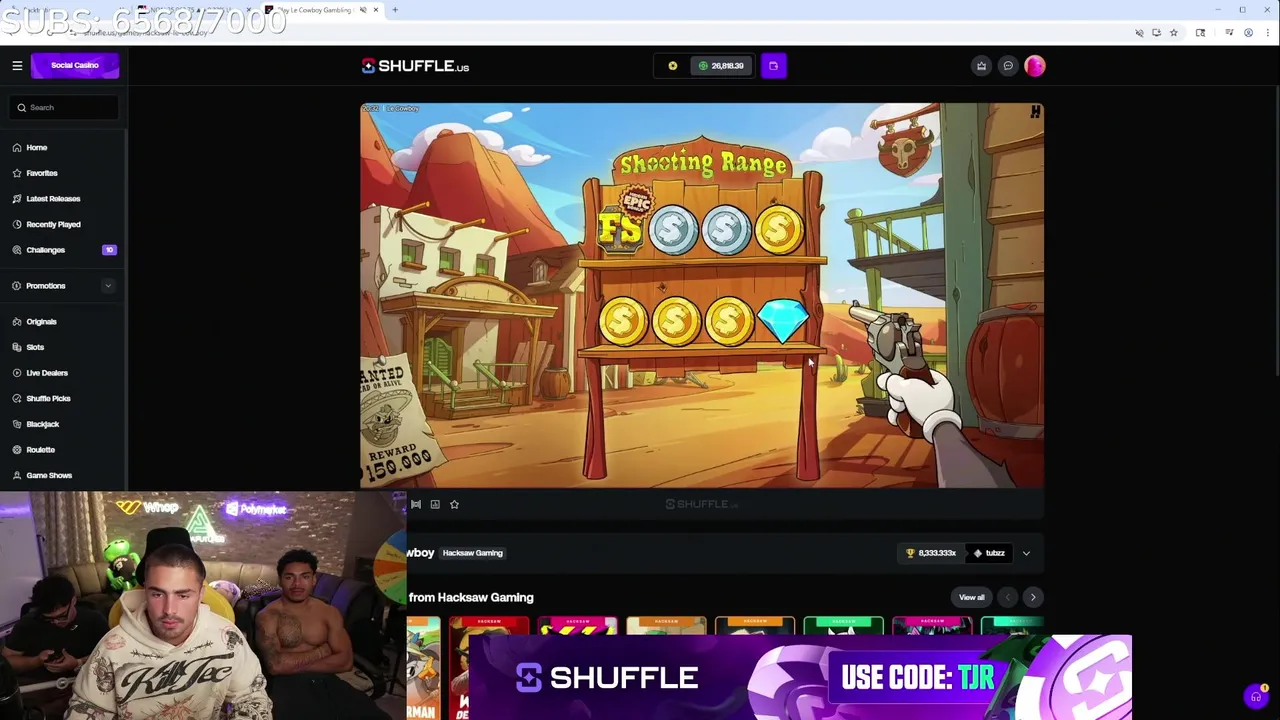Toggle theater mode below the game

tap(416, 504)
